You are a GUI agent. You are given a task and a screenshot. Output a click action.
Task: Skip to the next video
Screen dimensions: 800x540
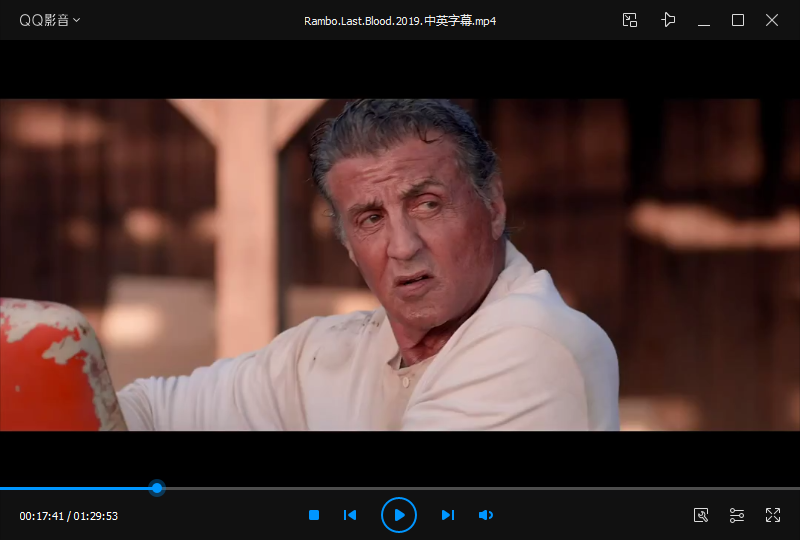[448, 515]
